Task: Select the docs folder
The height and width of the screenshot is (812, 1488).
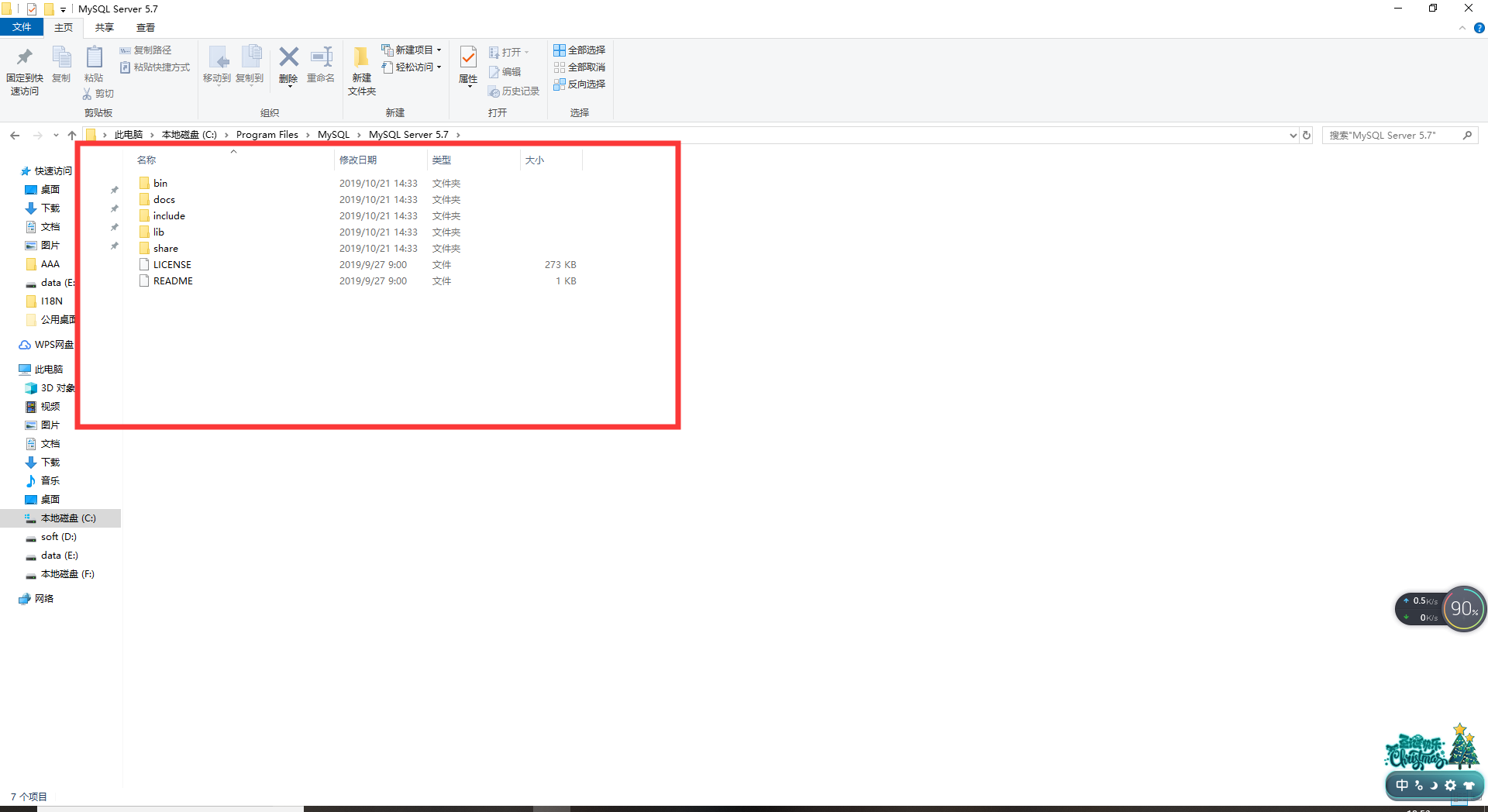Action: tap(164, 200)
